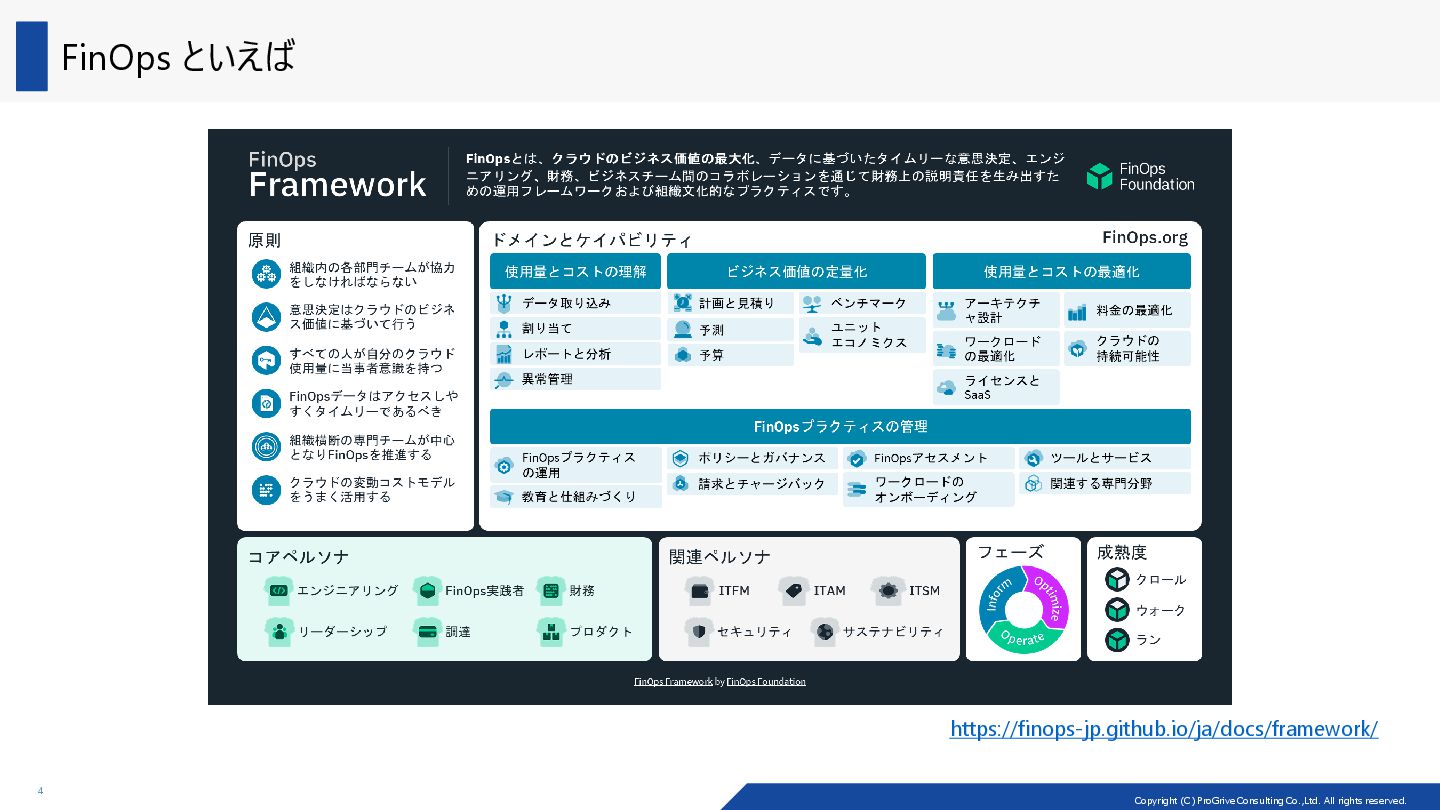
Task: Click the ProGrive Consulting copyright text
Action: point(1270,800)
